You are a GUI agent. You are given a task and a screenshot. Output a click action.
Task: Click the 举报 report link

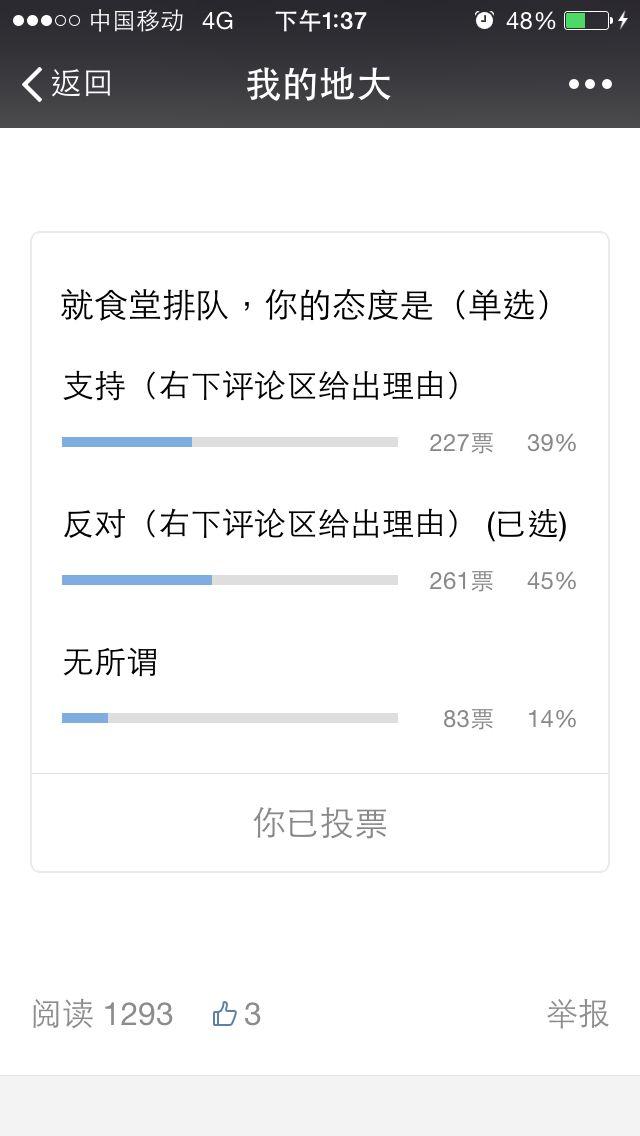(578, 1014)
